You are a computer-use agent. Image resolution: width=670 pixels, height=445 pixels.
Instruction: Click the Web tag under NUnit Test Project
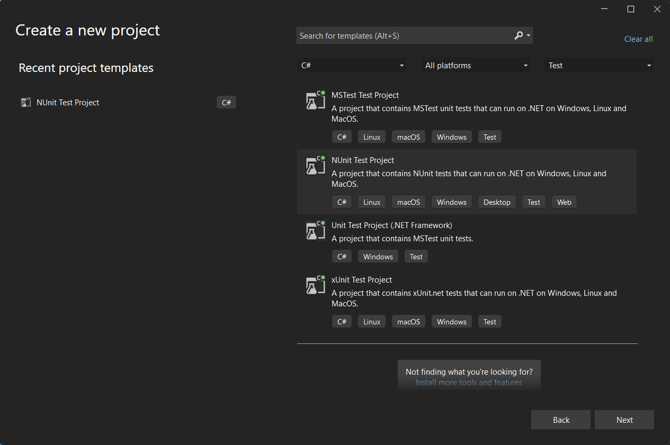(564, 202)
